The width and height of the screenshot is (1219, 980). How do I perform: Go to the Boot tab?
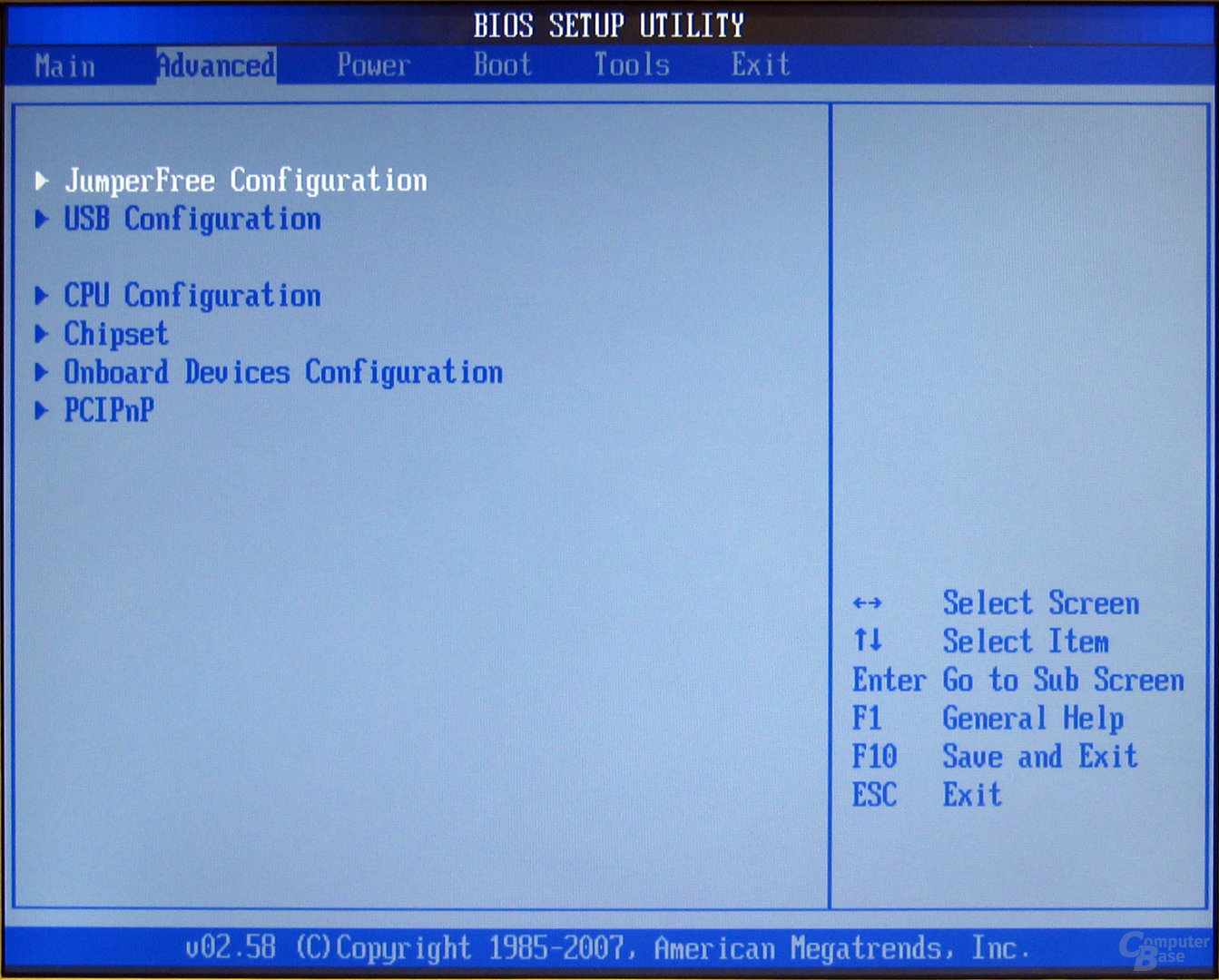502,65
